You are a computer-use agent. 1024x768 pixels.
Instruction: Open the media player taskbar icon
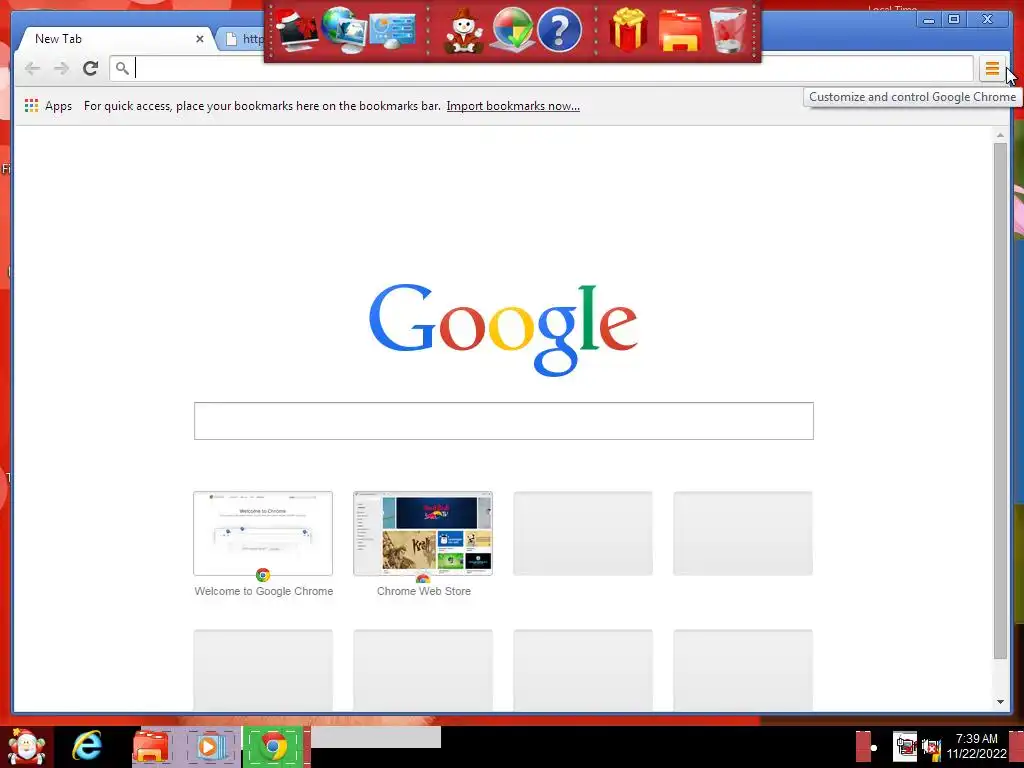click(x=209, y=747)
